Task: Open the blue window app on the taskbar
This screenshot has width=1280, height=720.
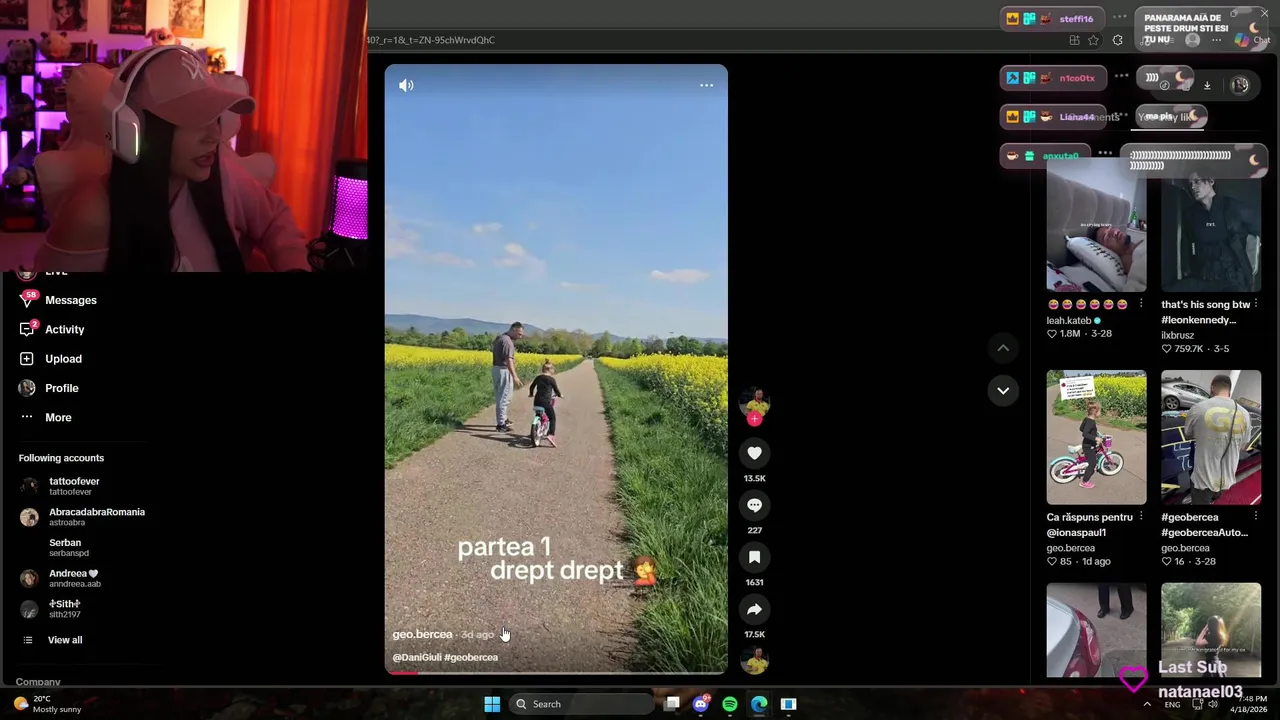Action: pos(788,704)
